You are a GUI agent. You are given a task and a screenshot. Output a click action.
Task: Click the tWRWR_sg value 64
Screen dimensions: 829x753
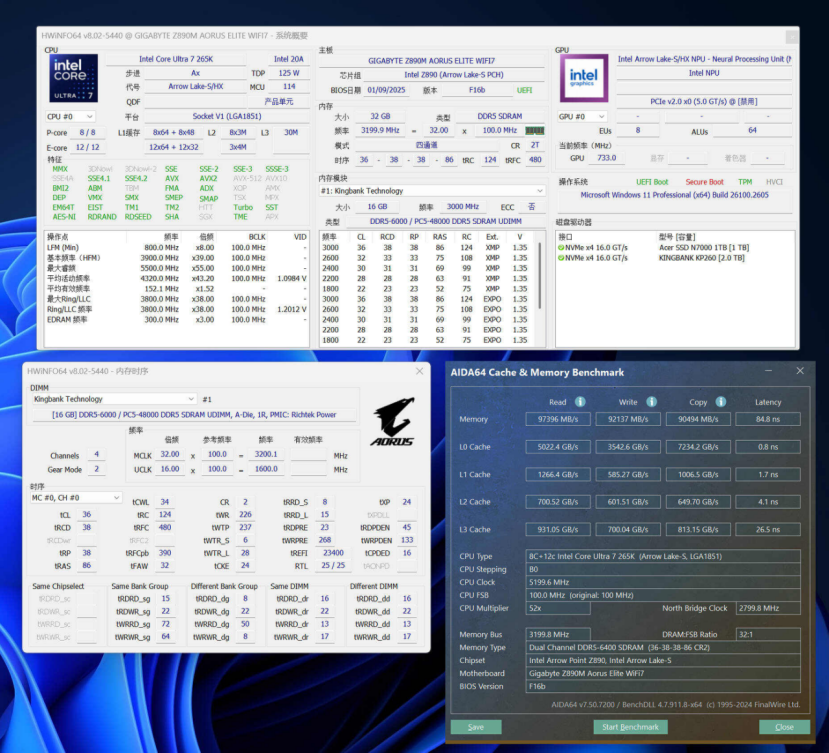(165, 637)
